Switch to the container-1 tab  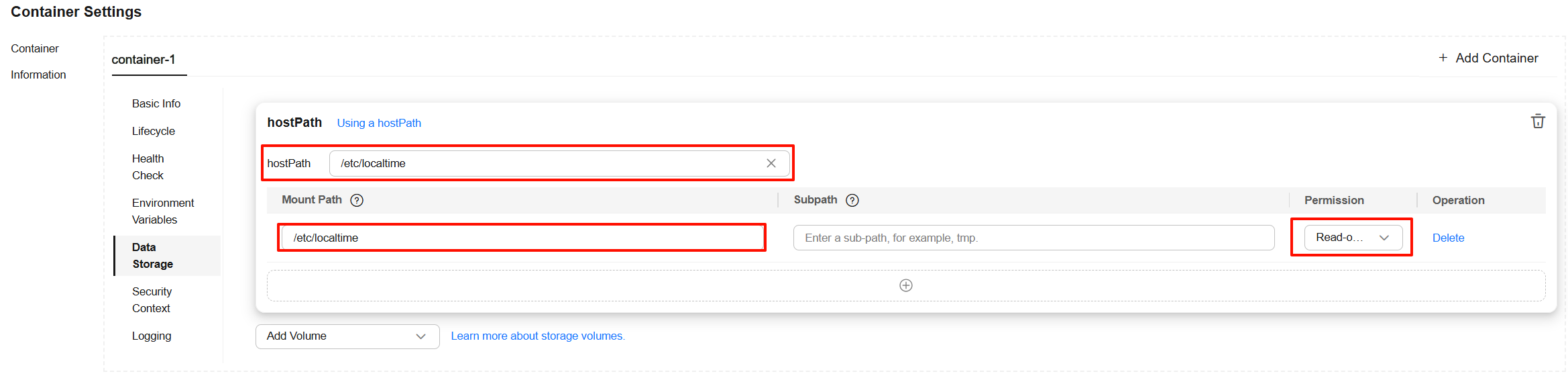point(144,59)
